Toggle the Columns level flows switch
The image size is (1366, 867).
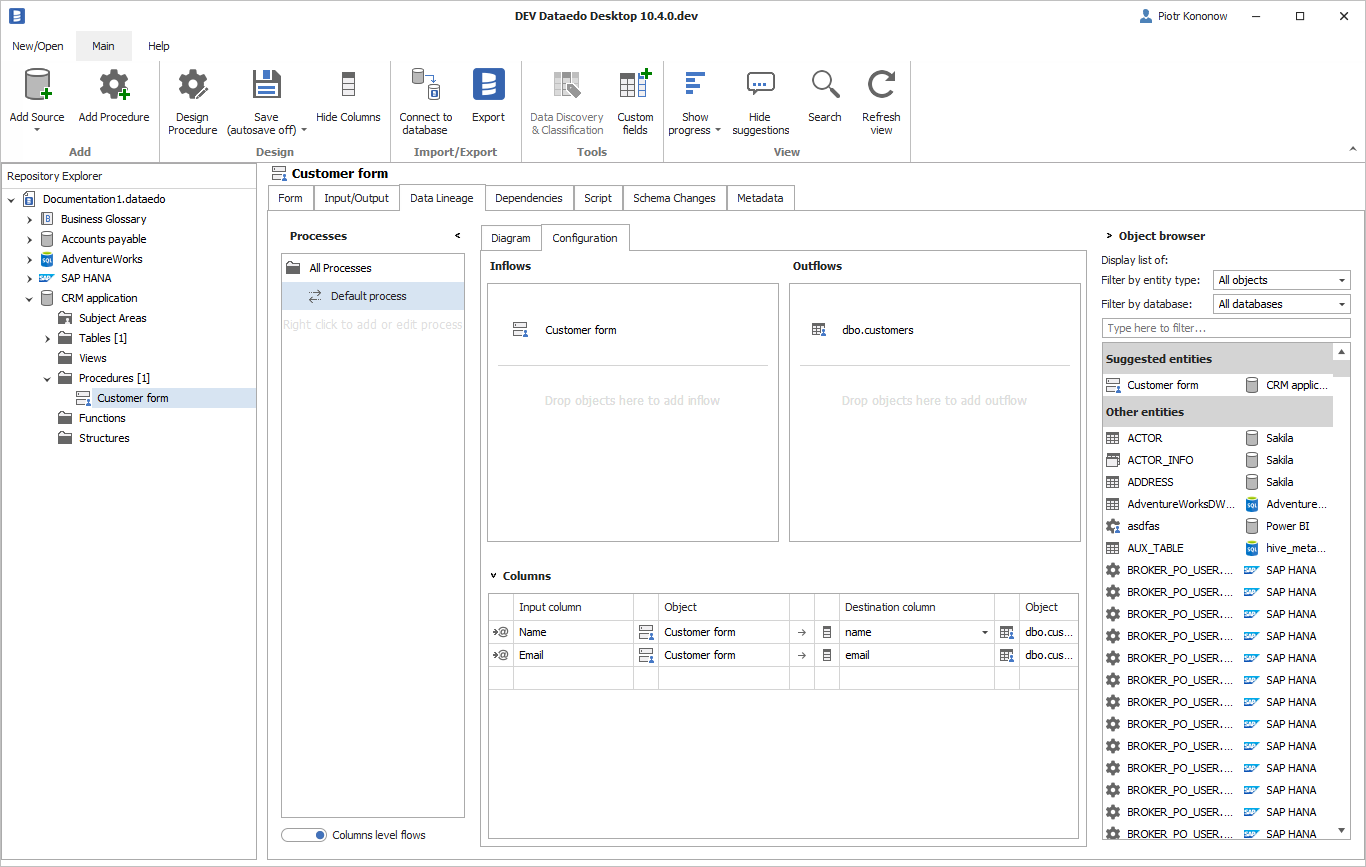click(x=304, y=835)
